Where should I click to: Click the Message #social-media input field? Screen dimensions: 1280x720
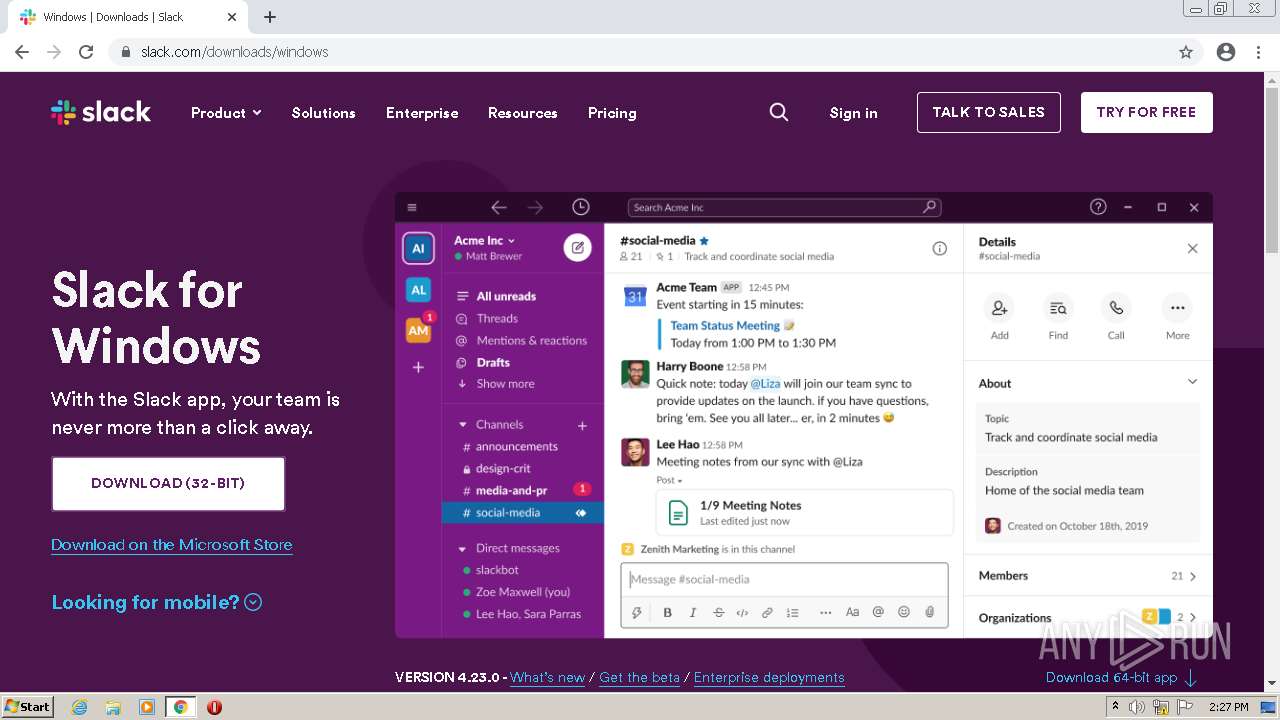point(784,579)
